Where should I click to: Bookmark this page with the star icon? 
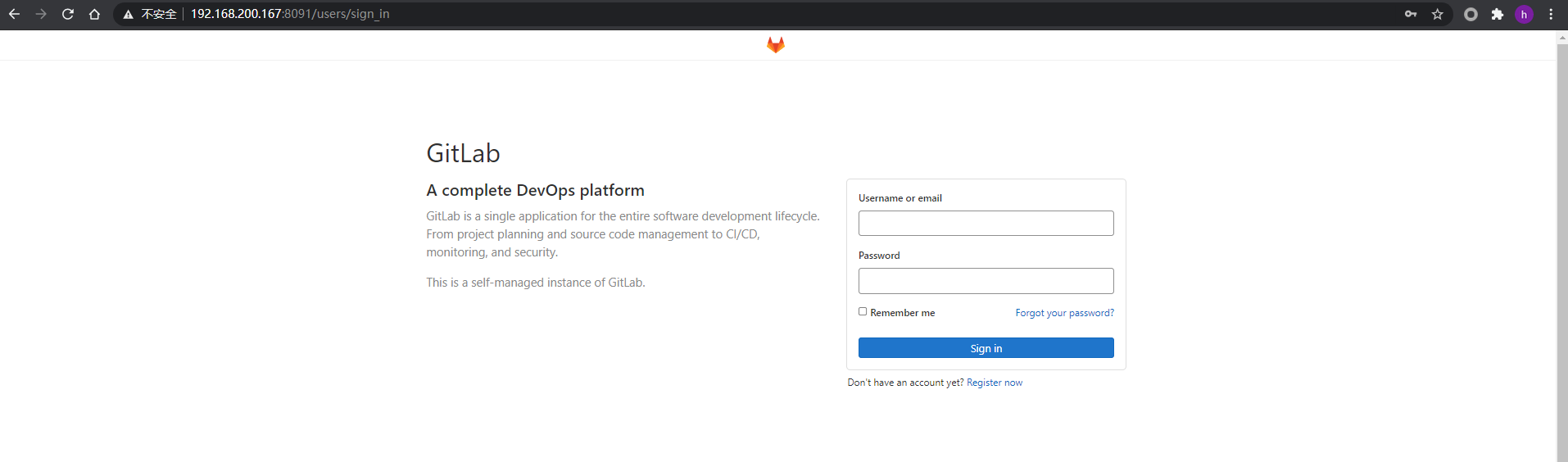click(x=1438, y=14)
